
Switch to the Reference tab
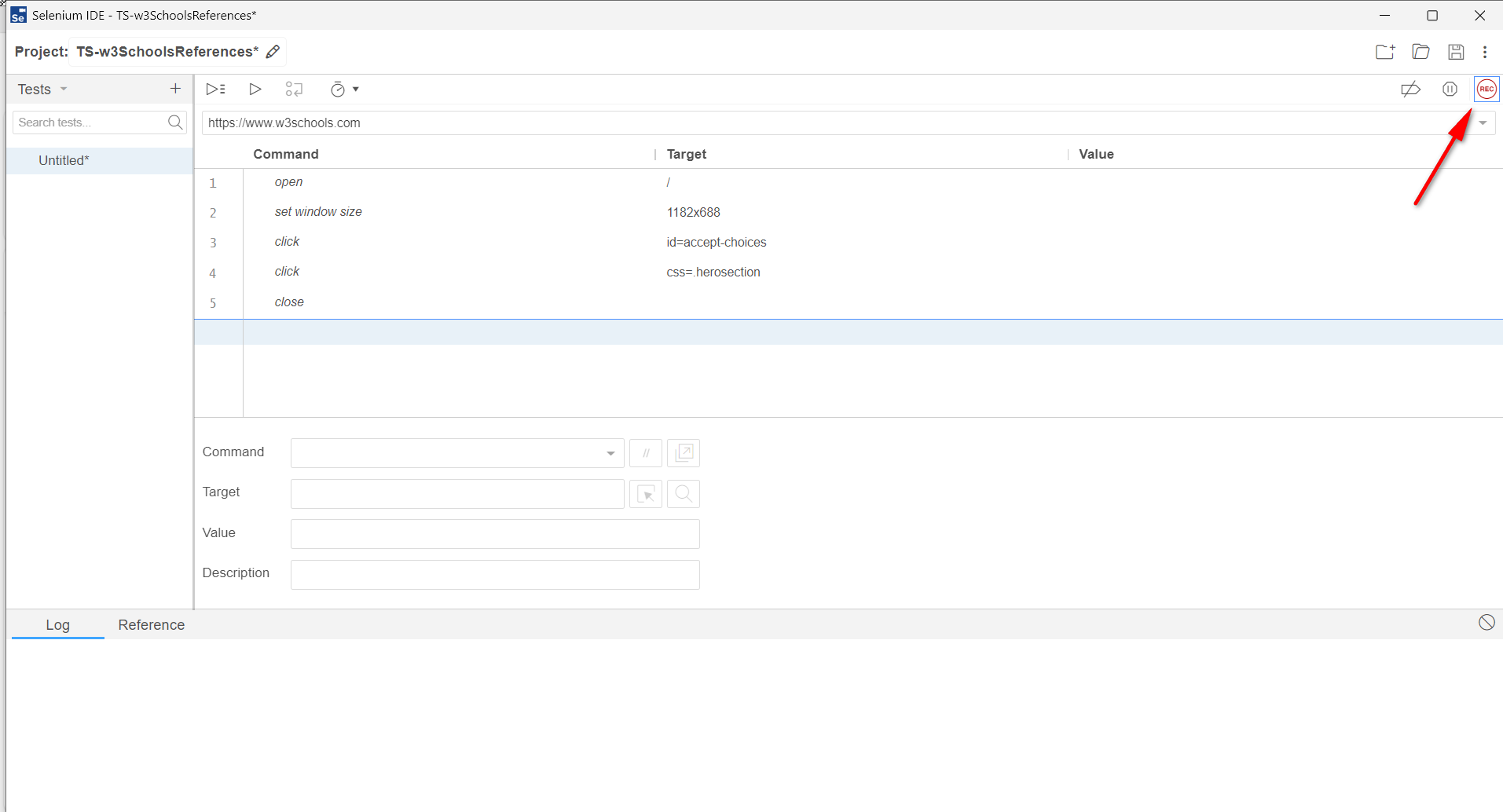(151, 625)
